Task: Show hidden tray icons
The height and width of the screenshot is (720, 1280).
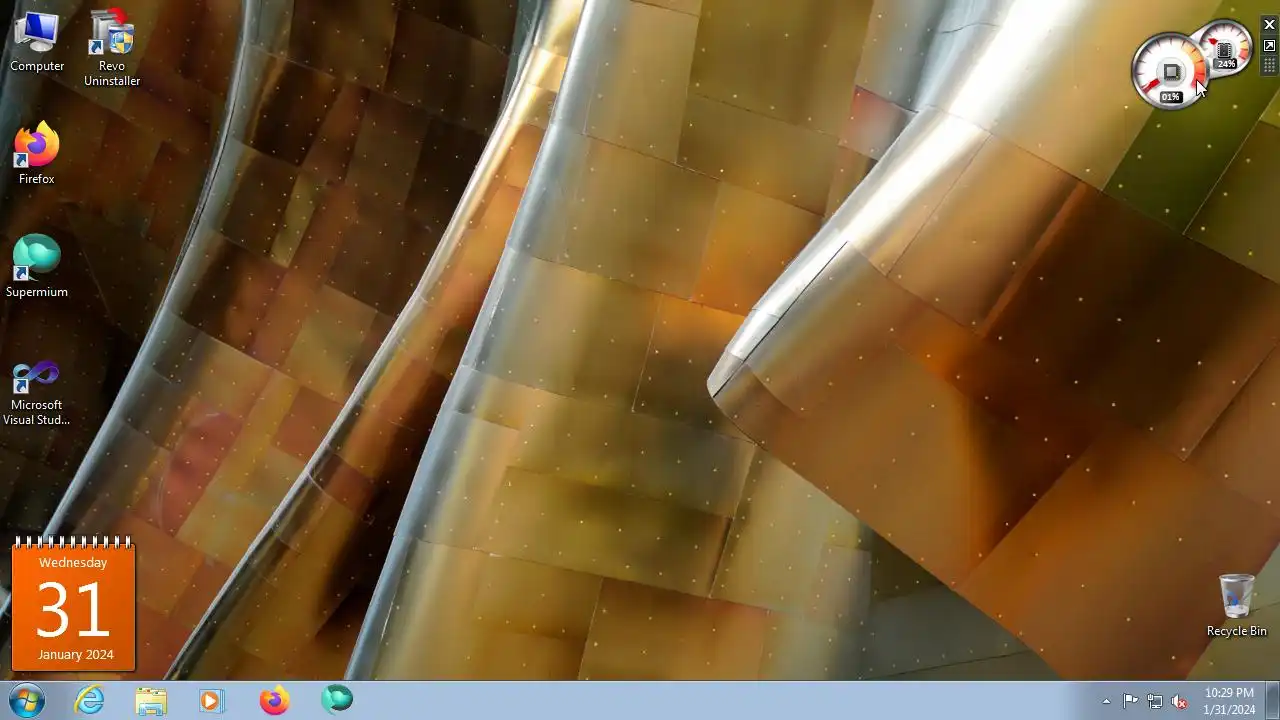Action: (x=1106, y=701)
